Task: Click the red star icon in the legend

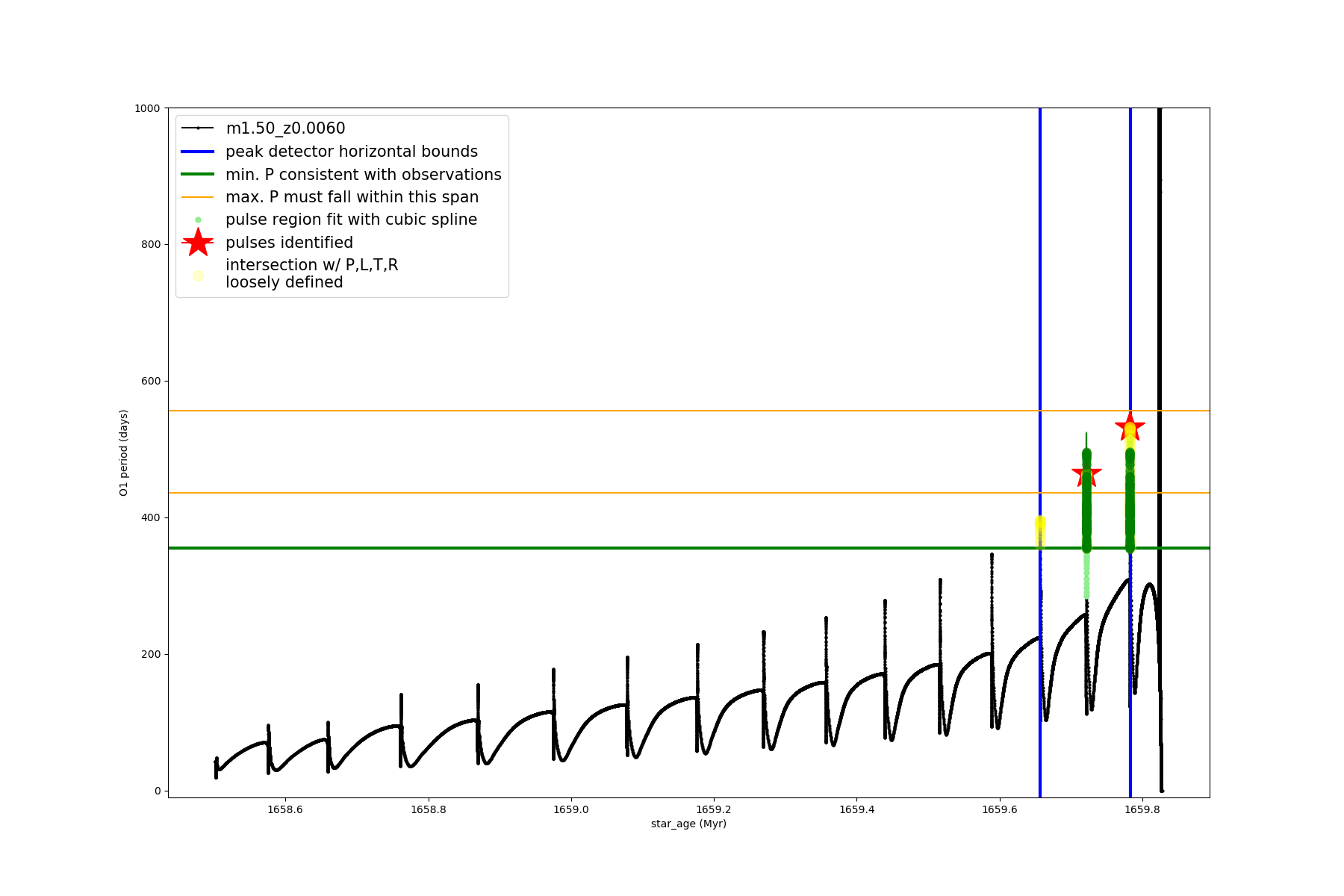Action: [x=198, y=243]
